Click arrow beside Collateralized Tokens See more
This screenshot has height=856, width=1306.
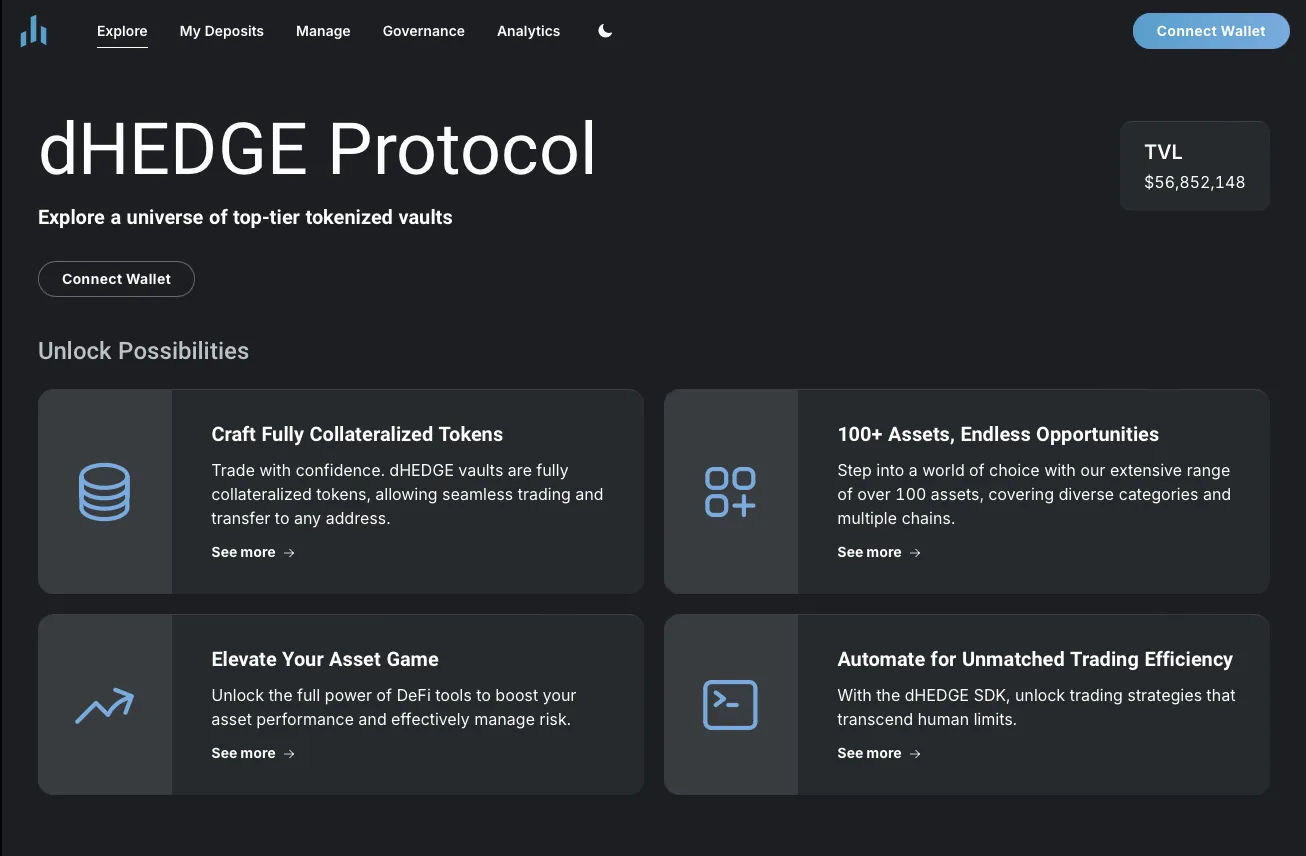coord(289,553)
